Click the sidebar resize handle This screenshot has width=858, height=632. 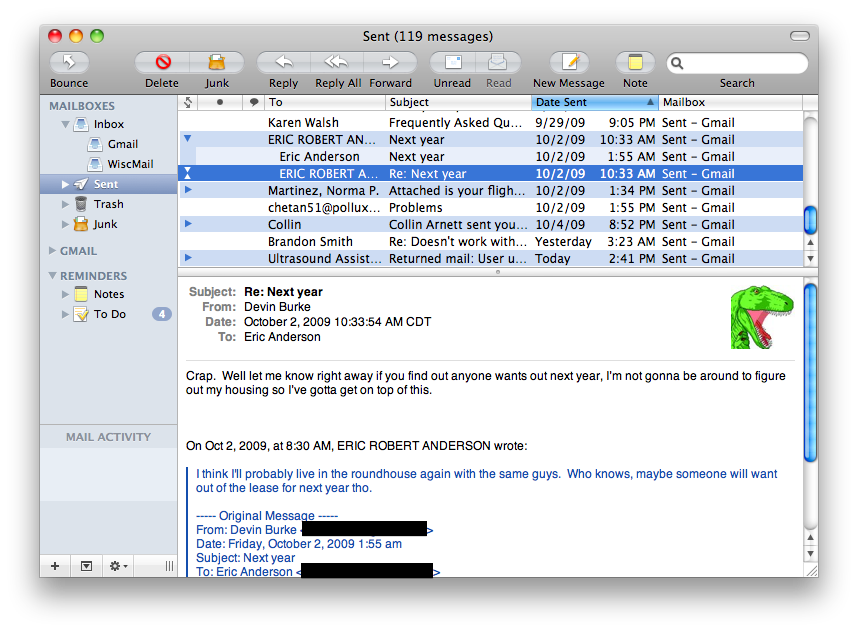[x=169, y=566]
